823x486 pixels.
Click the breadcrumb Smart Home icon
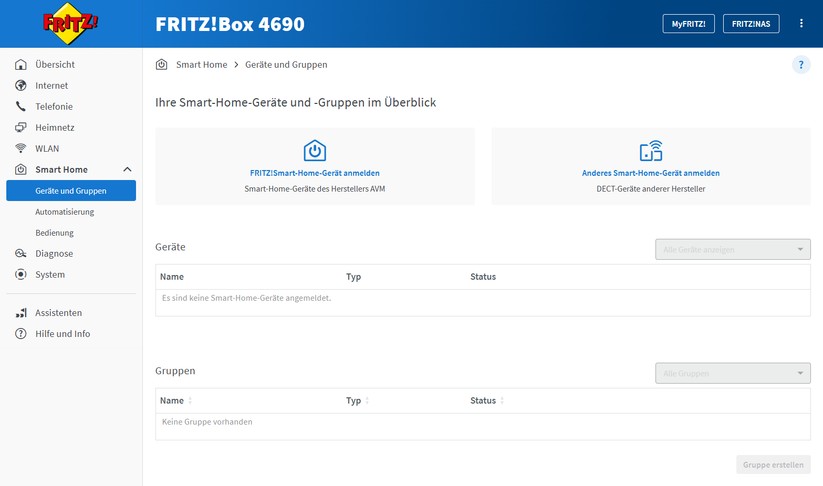click(161, 65)
